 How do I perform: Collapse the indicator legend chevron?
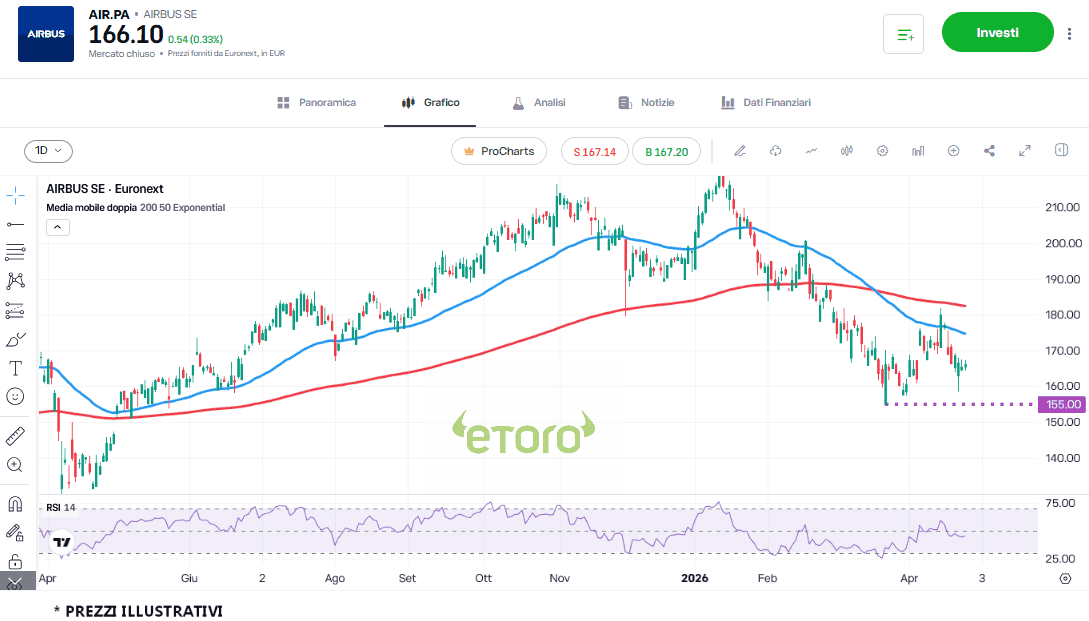58,227
